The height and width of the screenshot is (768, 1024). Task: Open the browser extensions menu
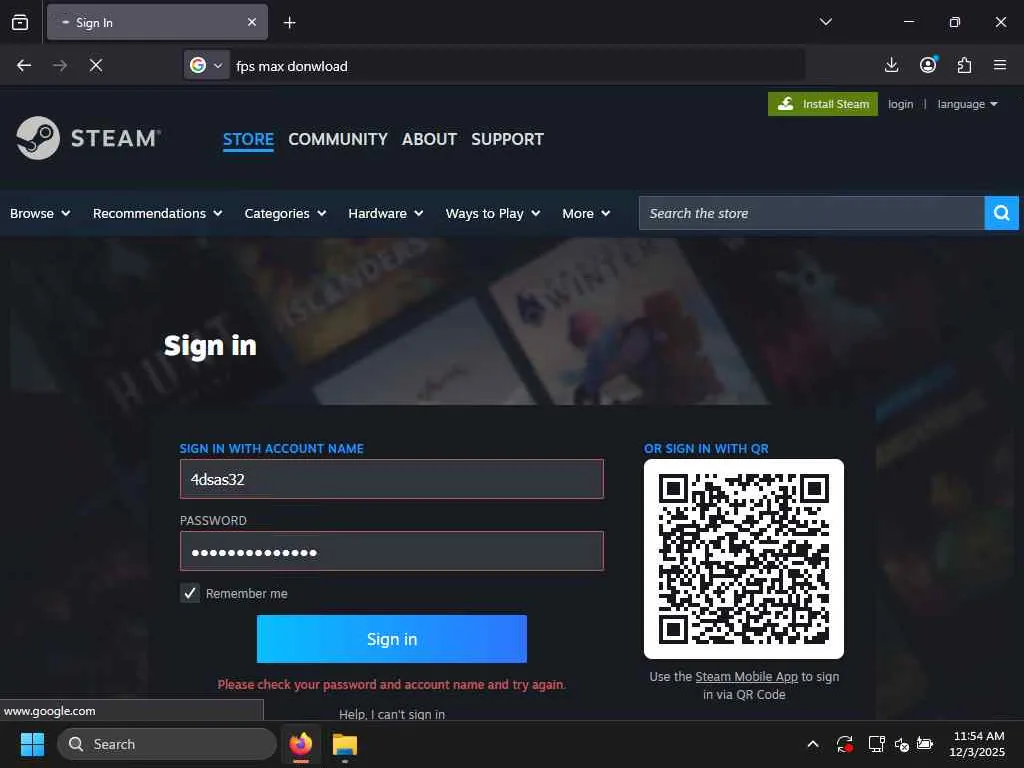pyautogui.click(x=965, y=65)
